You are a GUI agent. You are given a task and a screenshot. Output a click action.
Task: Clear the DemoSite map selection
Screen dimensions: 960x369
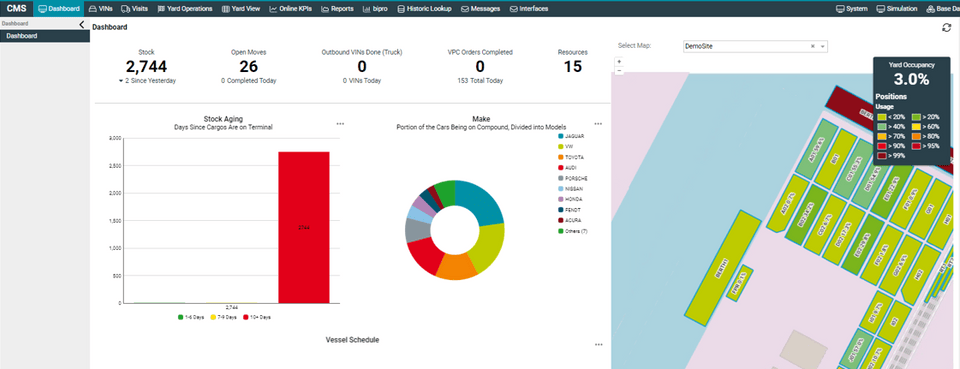(812, 46)
